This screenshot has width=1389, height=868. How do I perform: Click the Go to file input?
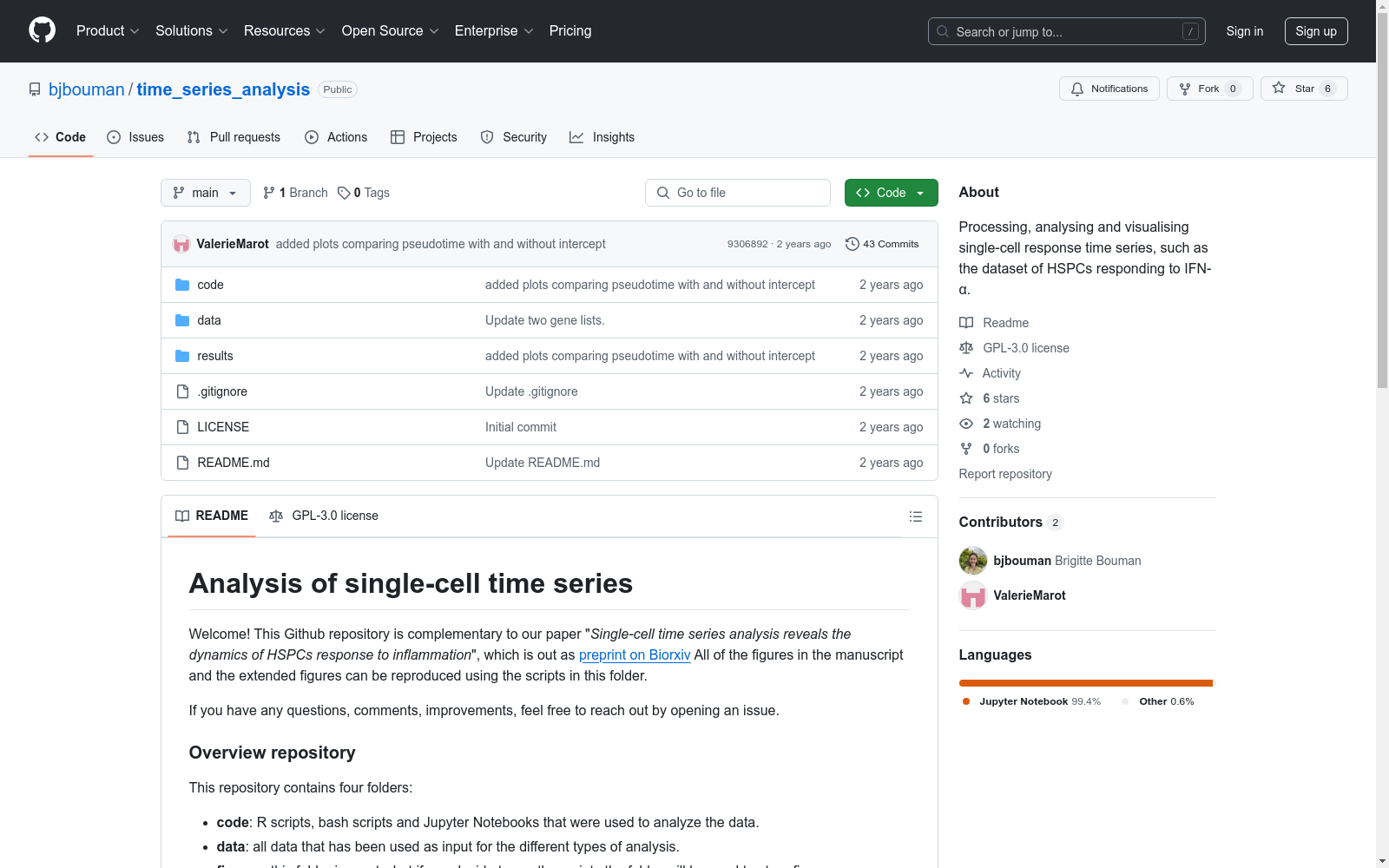click(738, 193)
